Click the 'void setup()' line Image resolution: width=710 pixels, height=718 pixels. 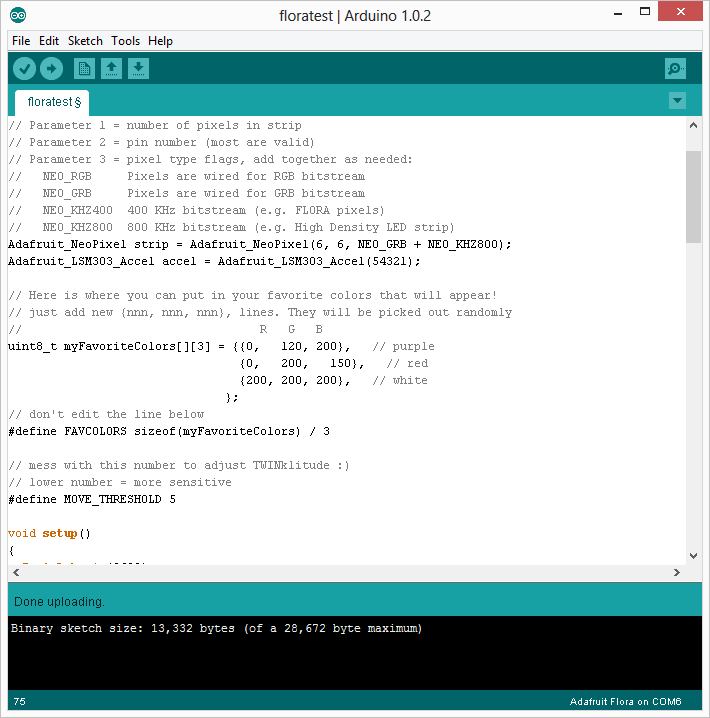(49, 533)
